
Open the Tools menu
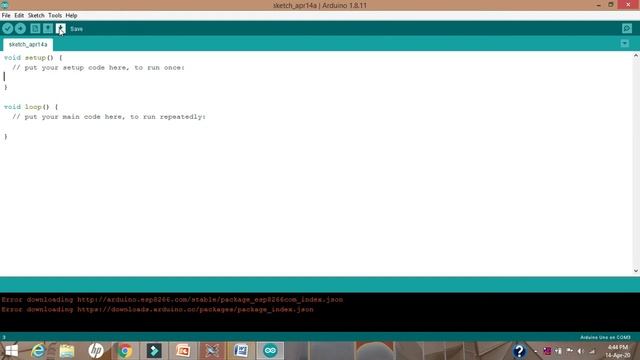click(55, 16)
